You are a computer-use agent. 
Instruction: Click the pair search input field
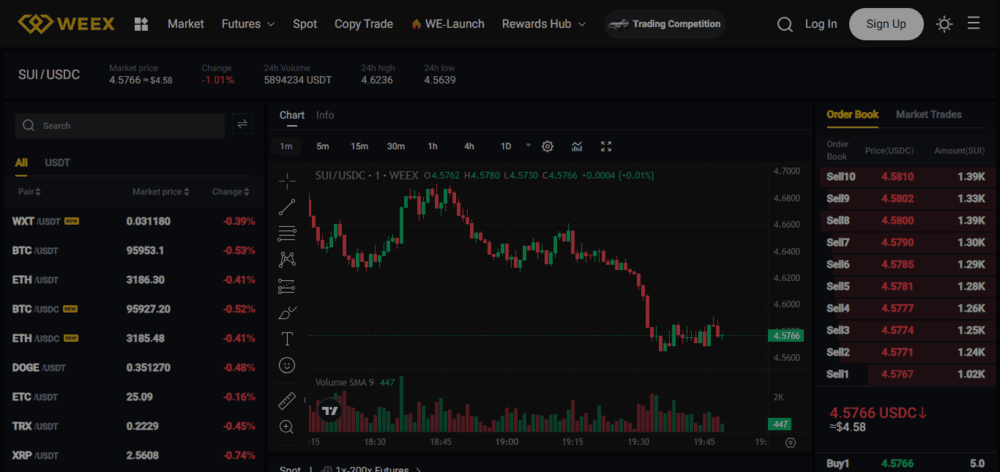coord(120,126)
